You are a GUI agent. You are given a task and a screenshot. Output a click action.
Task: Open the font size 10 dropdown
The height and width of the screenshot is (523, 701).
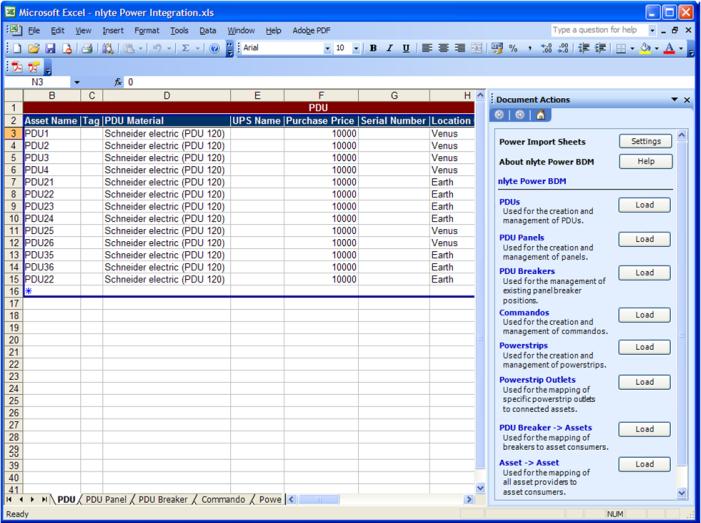(356, 48)
